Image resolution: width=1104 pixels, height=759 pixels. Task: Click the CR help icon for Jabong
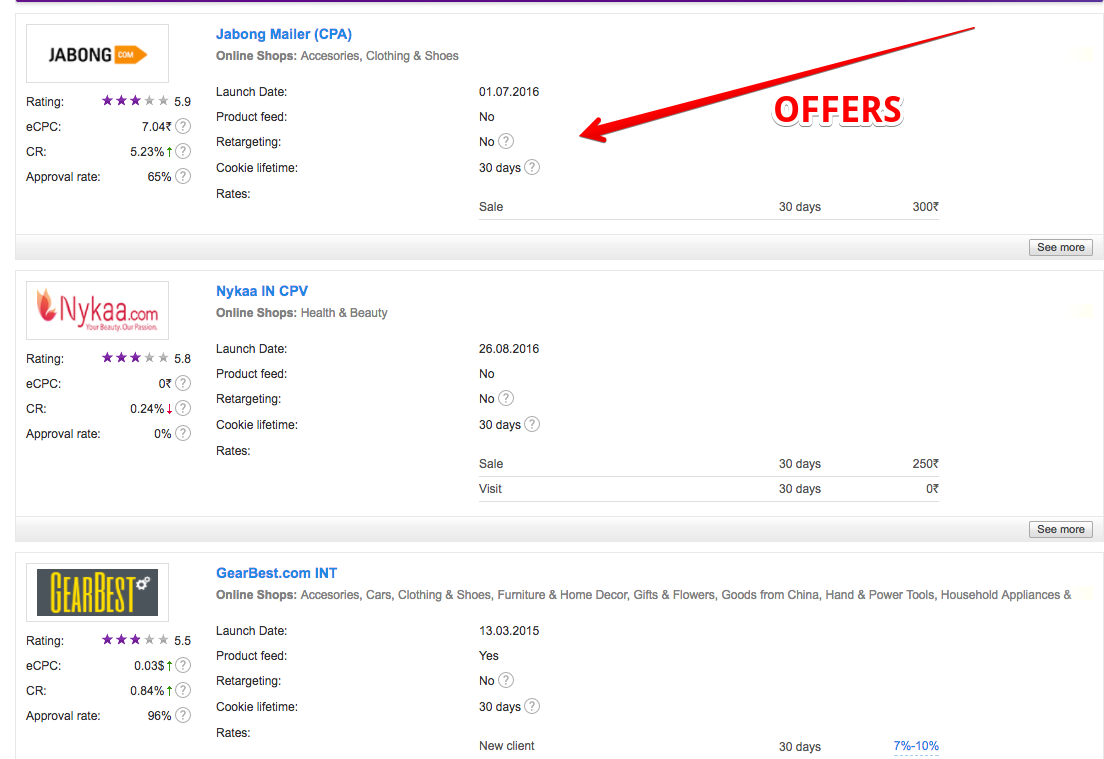point(183,151)
